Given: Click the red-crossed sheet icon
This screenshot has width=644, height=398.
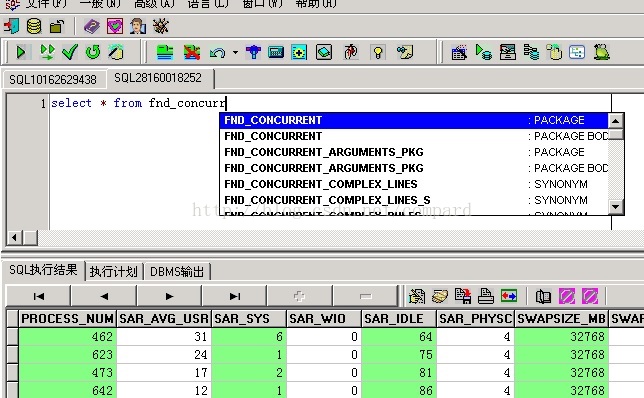Looking at the screenshot, I should click(192, 53).
